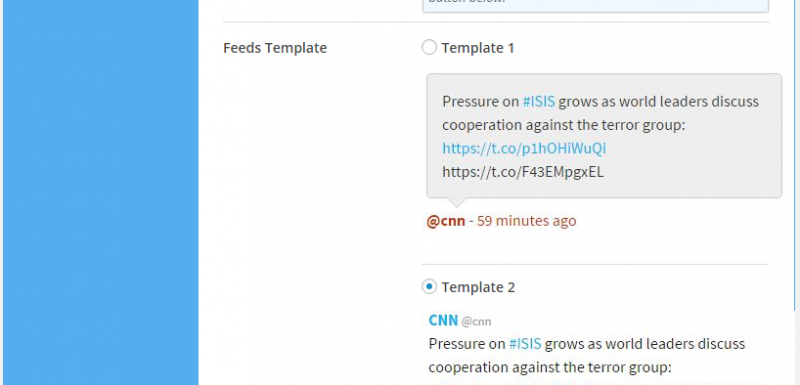Click the Template 2 tweet text about world leaders

click(x=587, y=355)
